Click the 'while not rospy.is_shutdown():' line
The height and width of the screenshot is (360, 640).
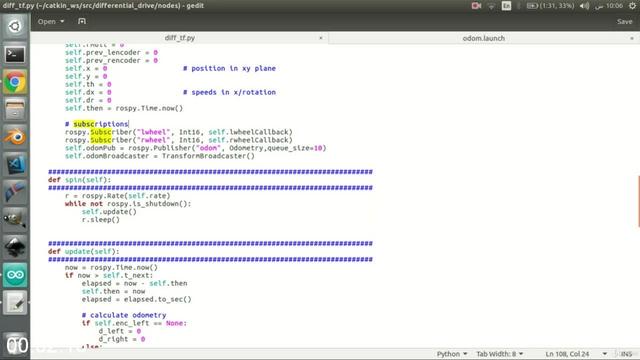tap(128, 204)
